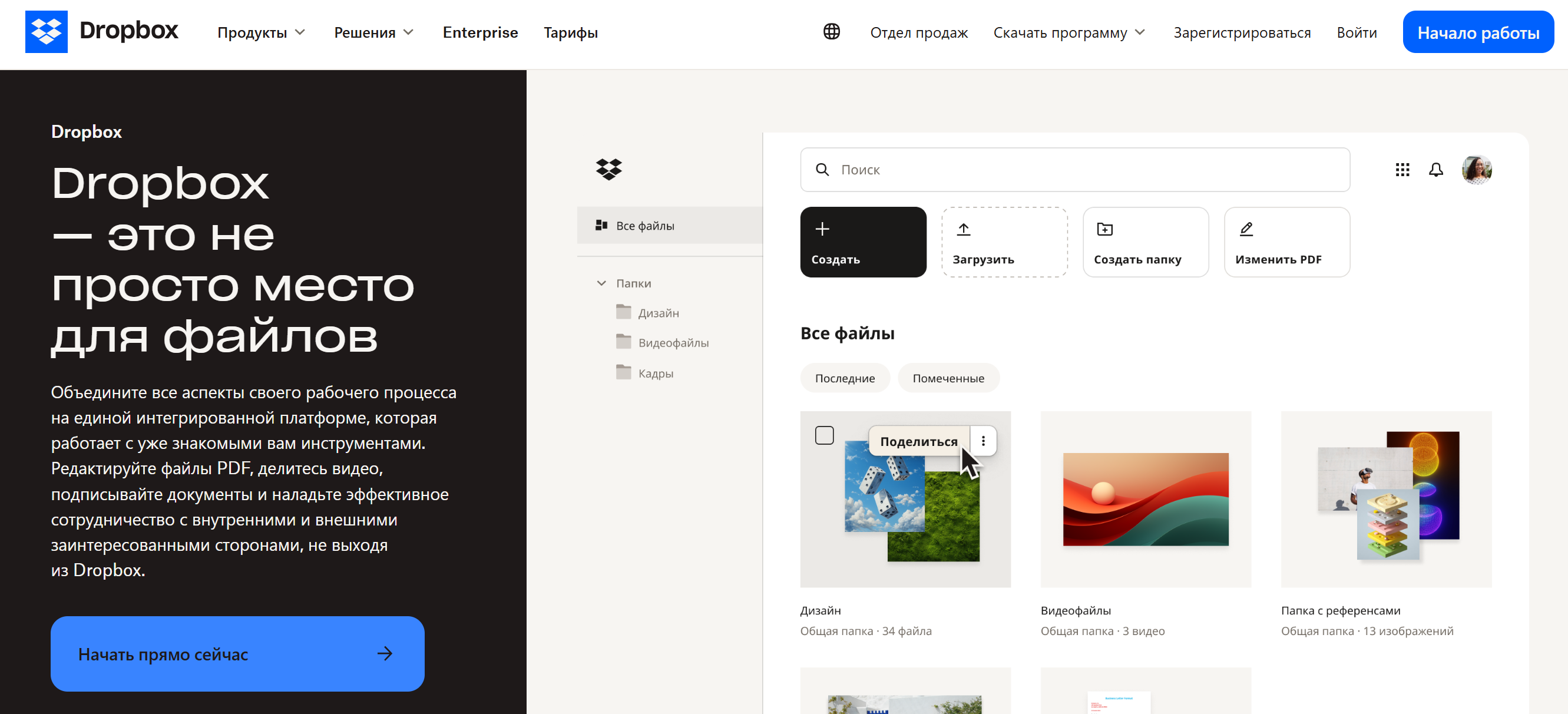The image size is (1568, 714).
Task: Open the globe language selector
Action: 831,32
